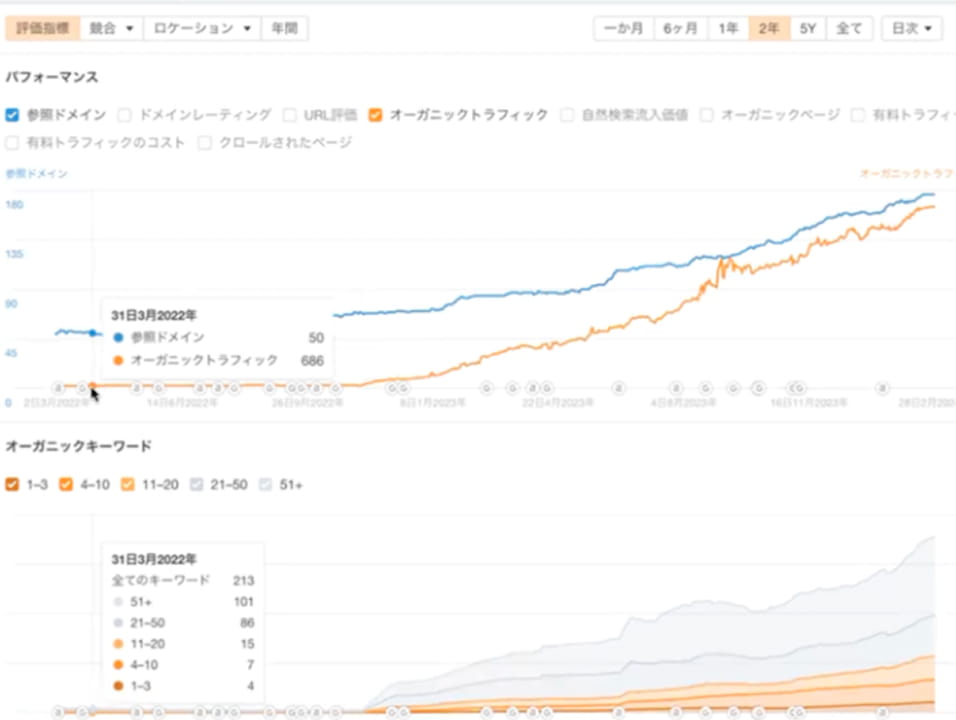956x720 pixels.
Task: Select the 評価指標 tab
Action: pyautogui.click(x=43, y=29)
